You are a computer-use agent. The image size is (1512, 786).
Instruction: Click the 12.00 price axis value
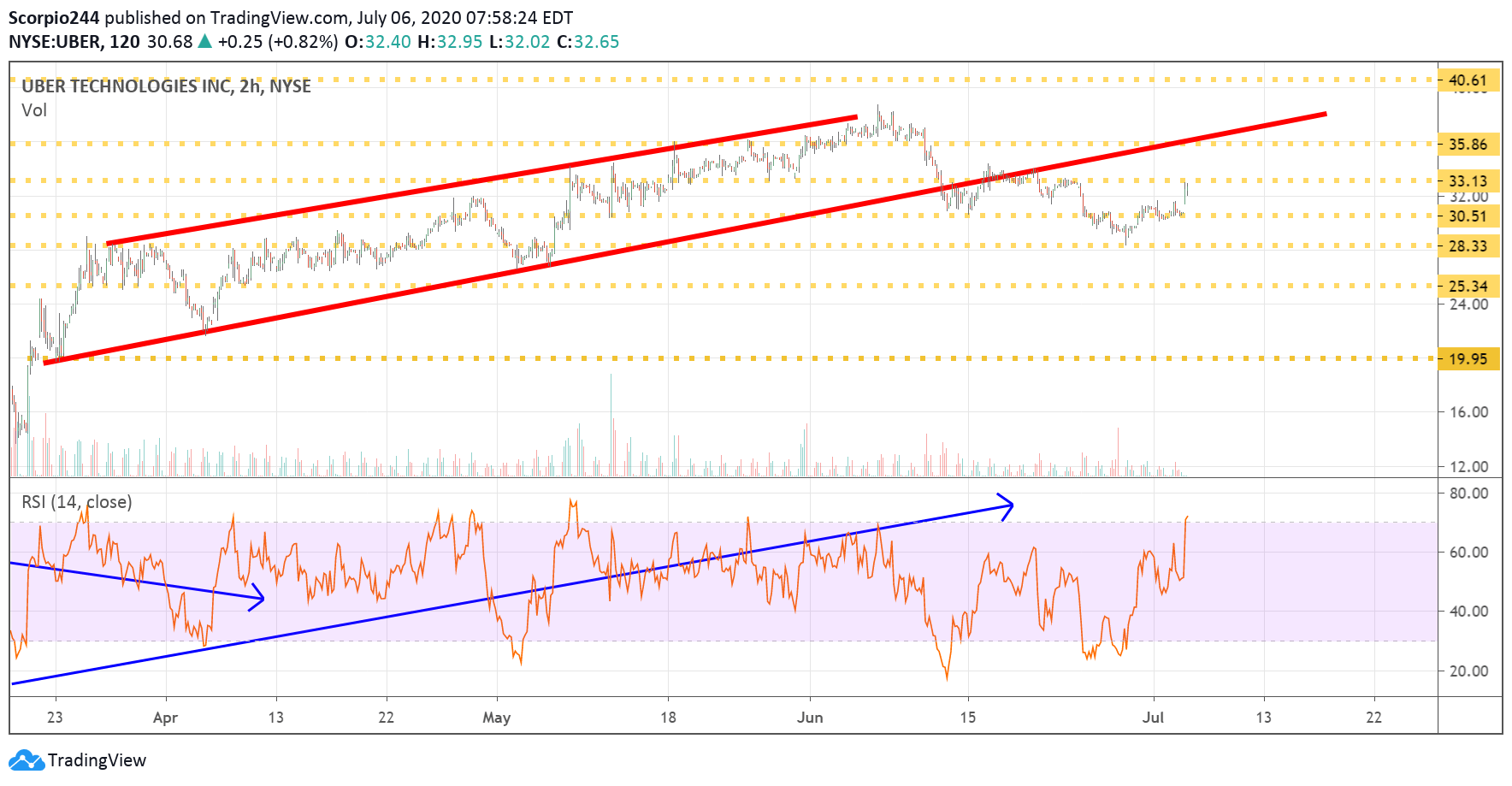(x=1468, y=467)
